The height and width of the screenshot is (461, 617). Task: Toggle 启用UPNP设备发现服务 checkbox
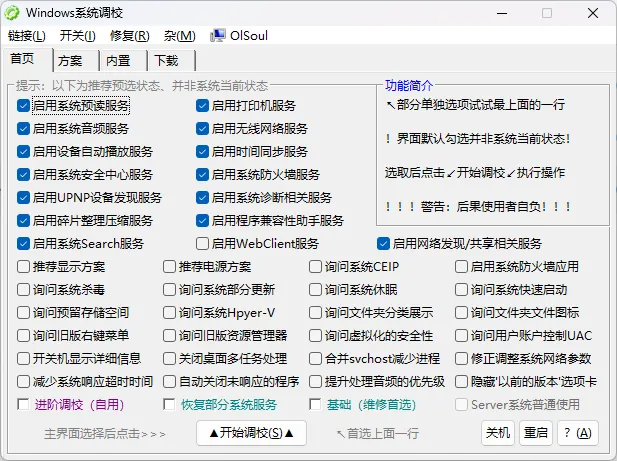[24, 197]
